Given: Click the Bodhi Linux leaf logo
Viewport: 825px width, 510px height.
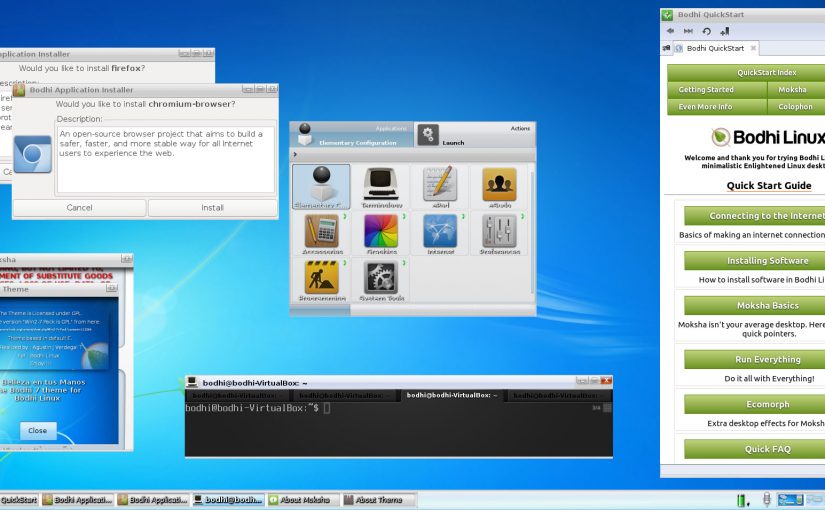Looking at the screenshot, I should click(720, 137).
